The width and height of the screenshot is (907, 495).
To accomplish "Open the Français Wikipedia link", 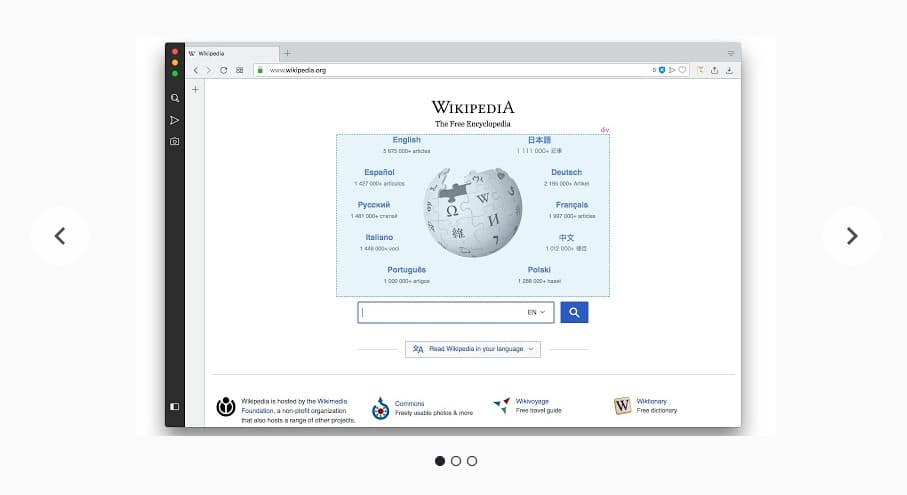I will click(572, 205).
